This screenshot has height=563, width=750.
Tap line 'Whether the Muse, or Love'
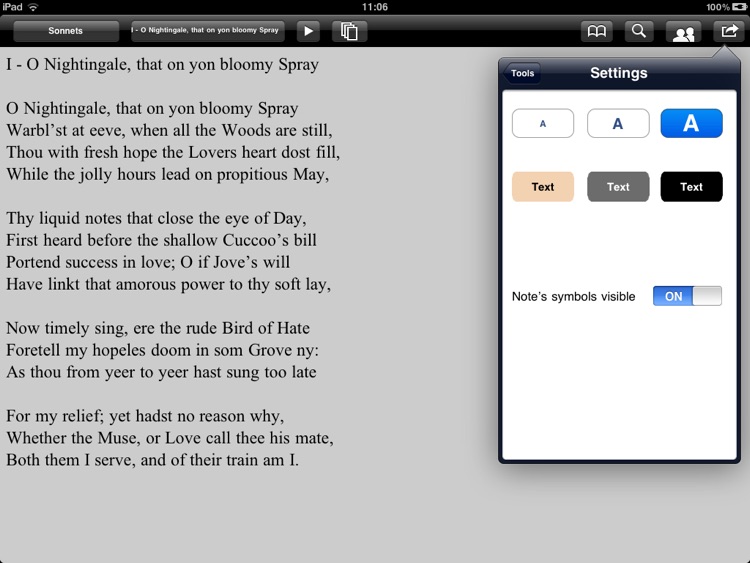click(x=170, y=438)
